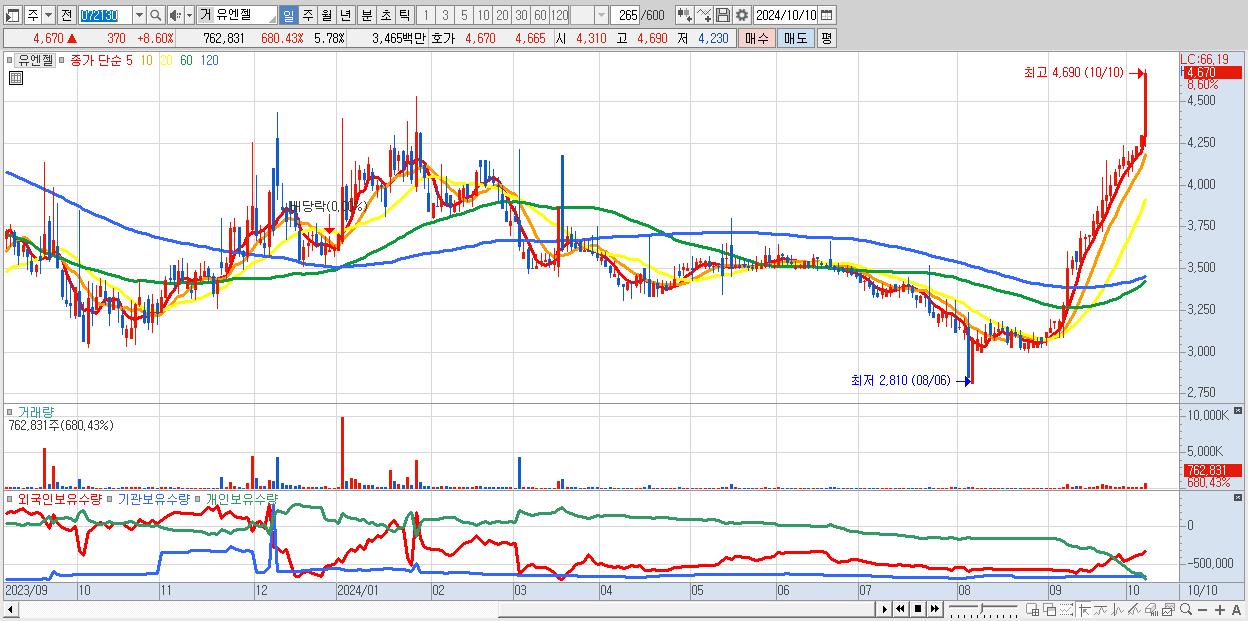This screenshot has width=1248, height=621.
Task: Click the speaker sound icon
Action: click(x=174, y=15)
